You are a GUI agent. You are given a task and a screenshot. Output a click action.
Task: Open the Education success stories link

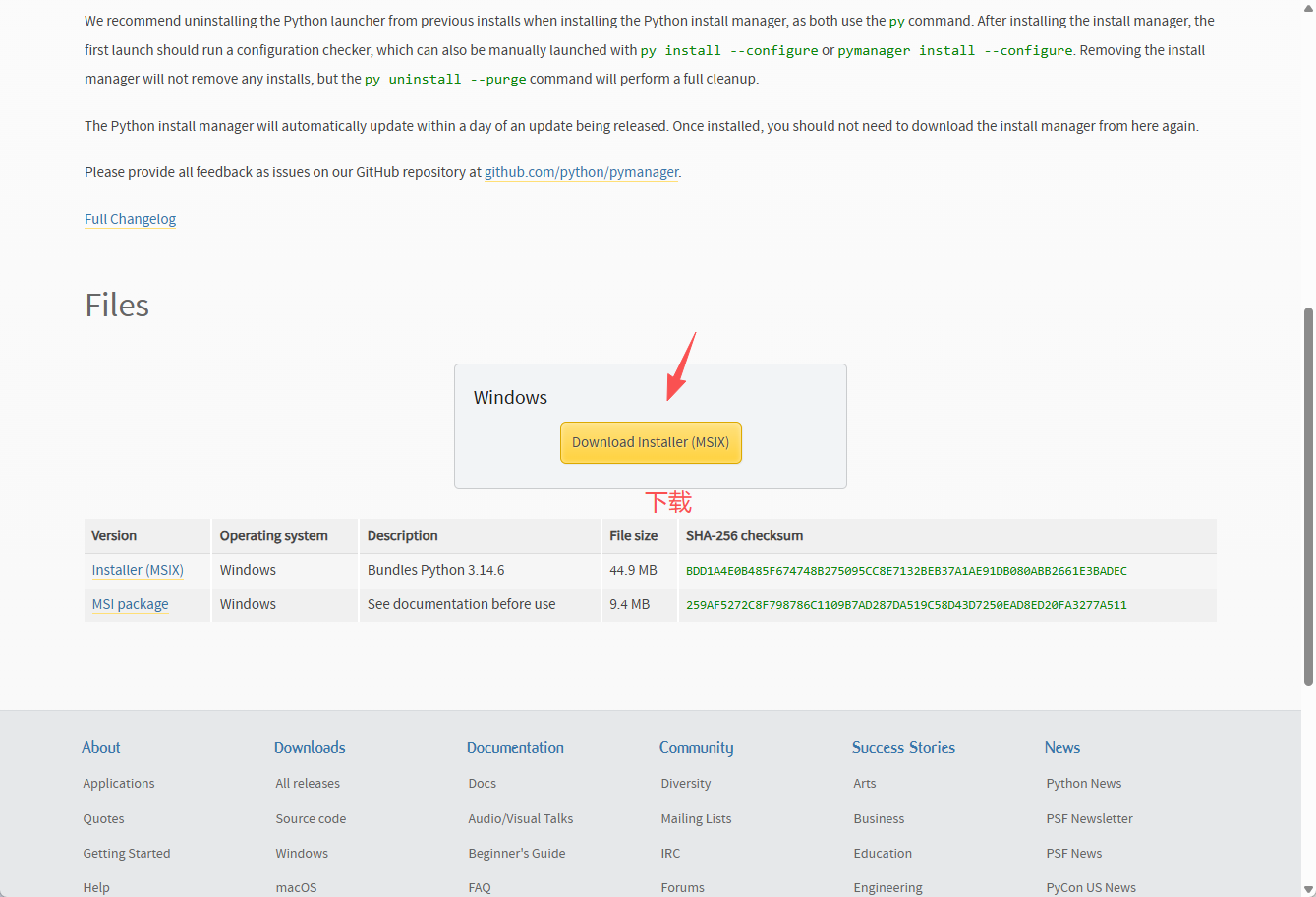tap(883, 853)
